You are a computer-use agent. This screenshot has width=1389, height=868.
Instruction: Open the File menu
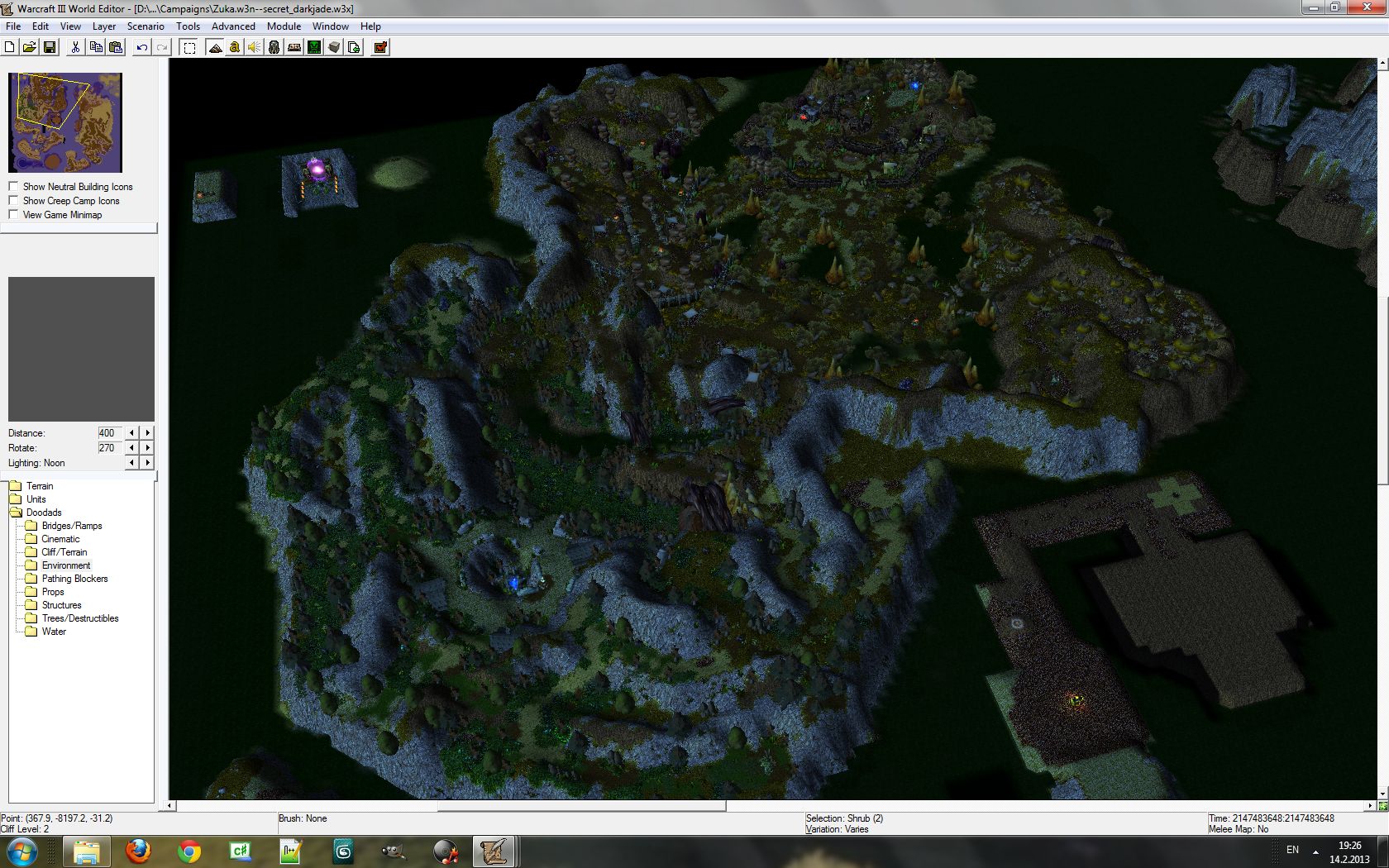click(13, 26)
